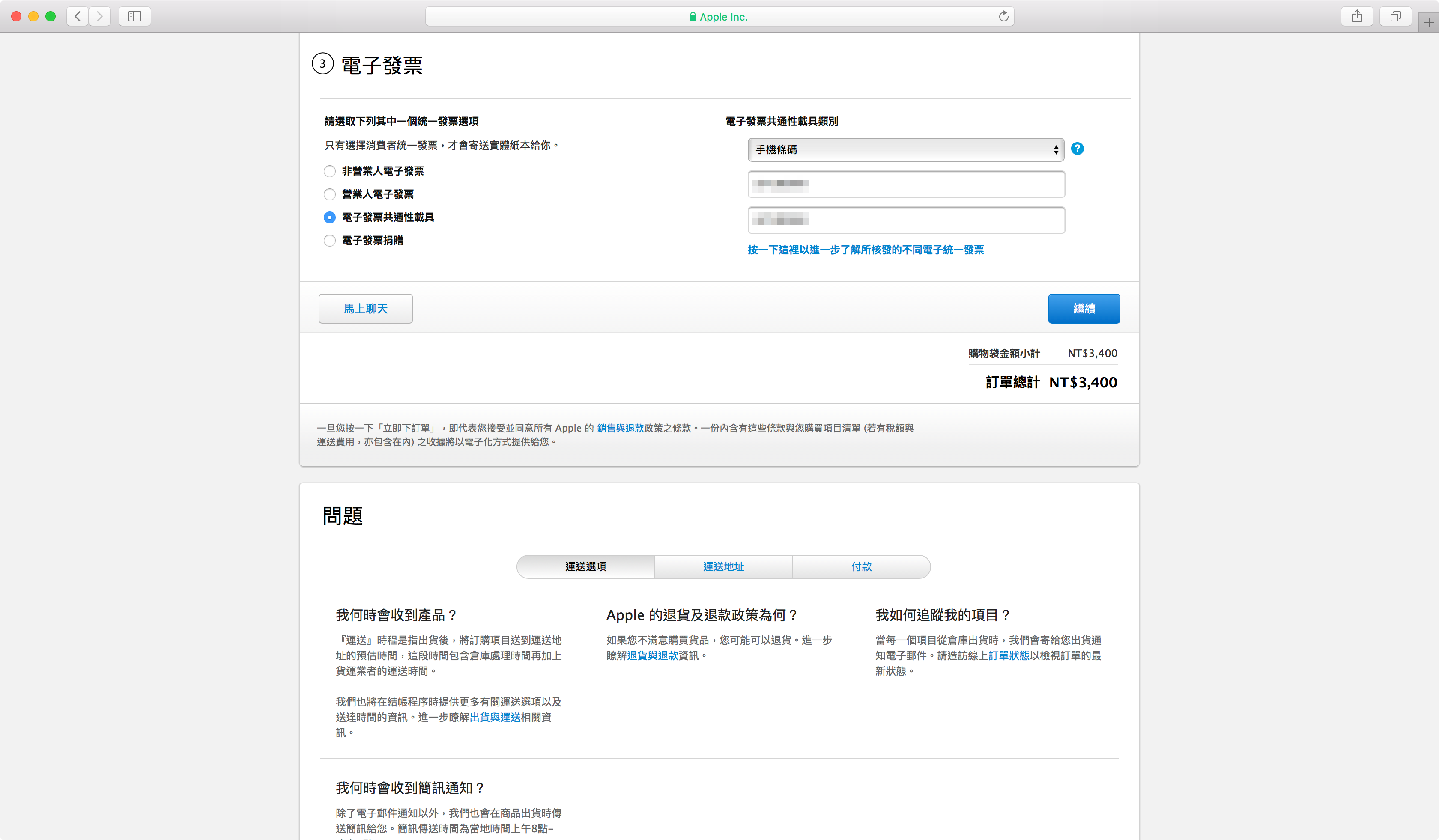Show all tabs overview icon
The image size is (1439, 840).
click(x=1395, y=16)
